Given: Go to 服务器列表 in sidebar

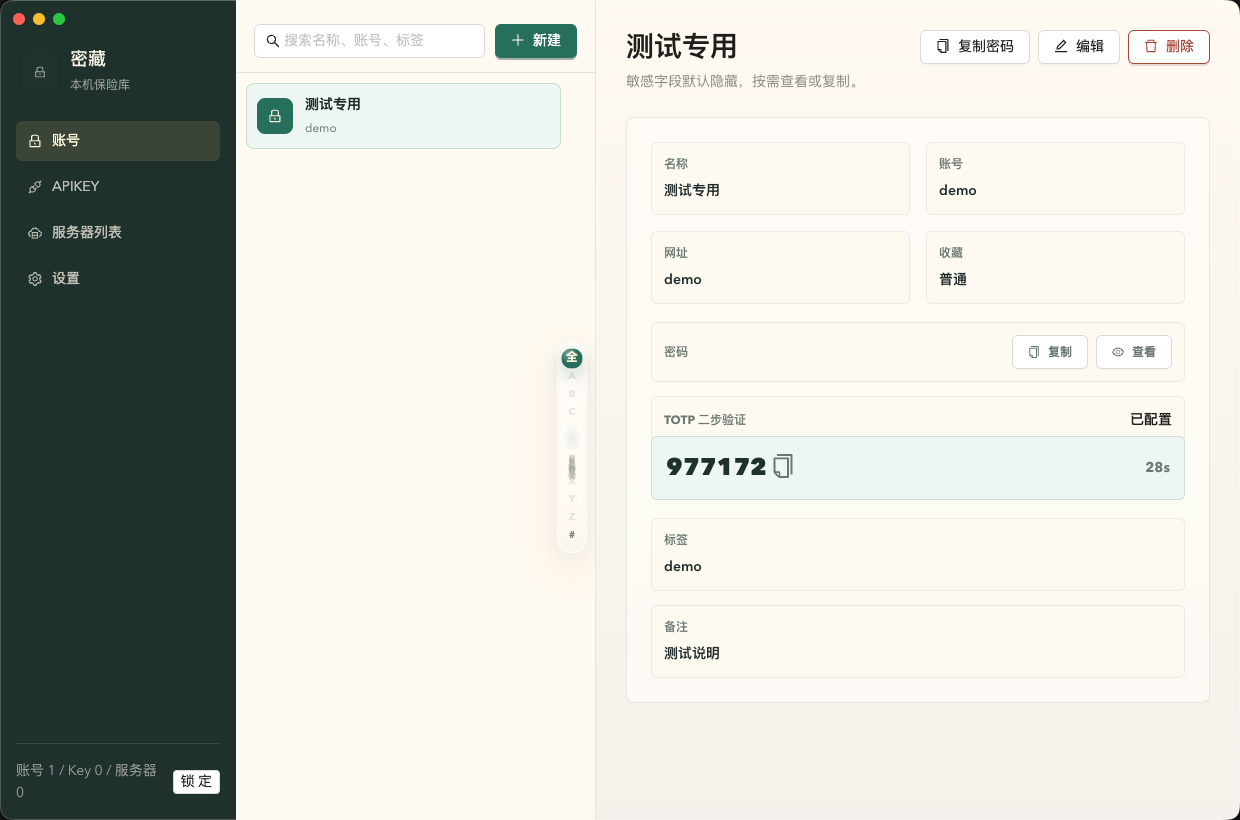Looking at the screenshot, I should [118, 233].
